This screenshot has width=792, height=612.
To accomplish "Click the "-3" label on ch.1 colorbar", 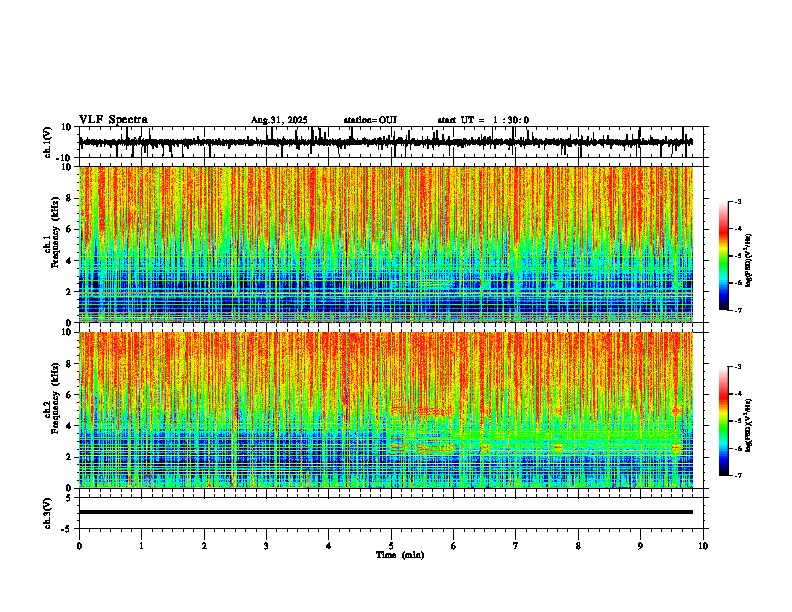I will [738, 201].
